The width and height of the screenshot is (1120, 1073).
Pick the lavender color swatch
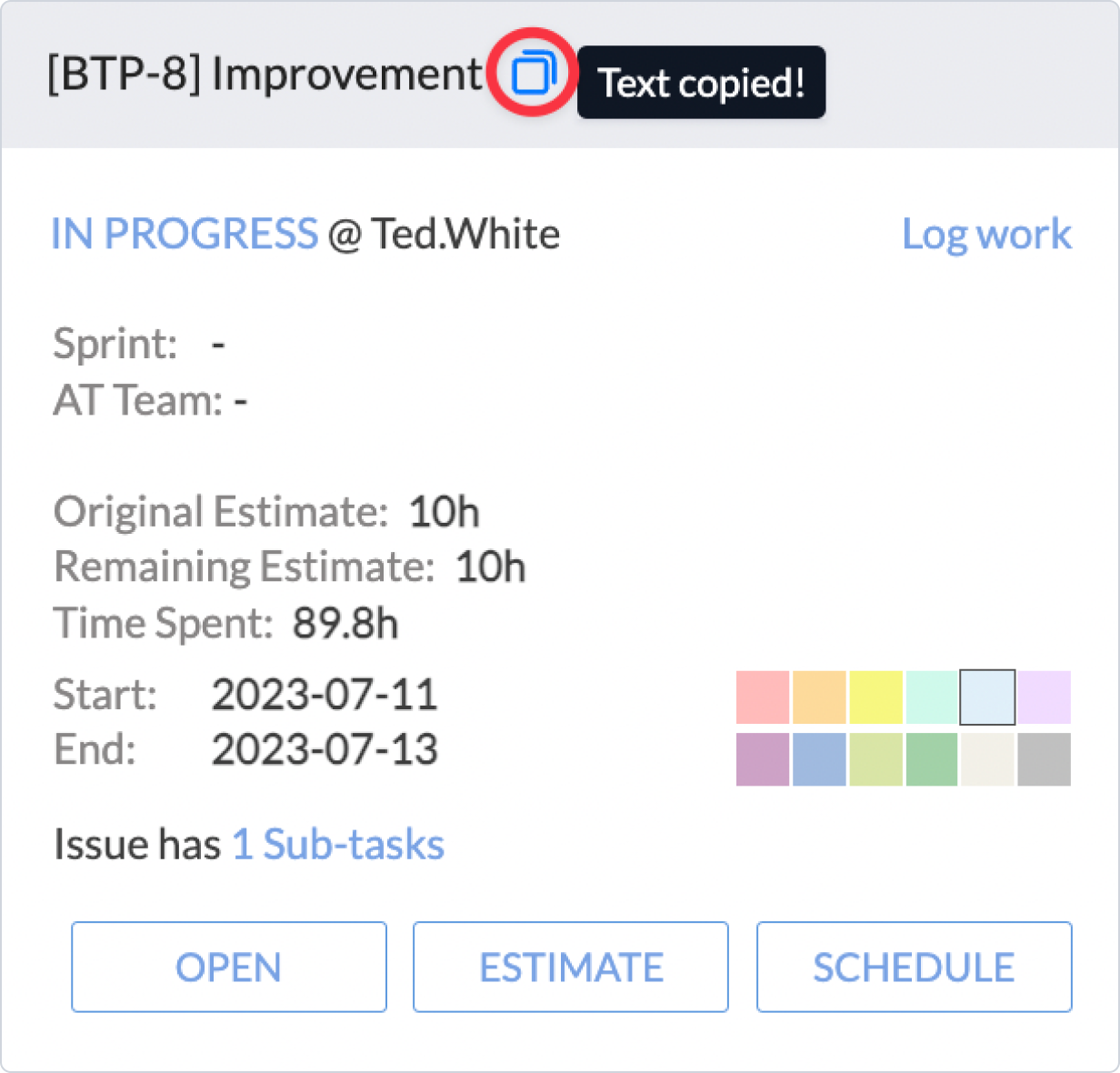click(1044, 697)
